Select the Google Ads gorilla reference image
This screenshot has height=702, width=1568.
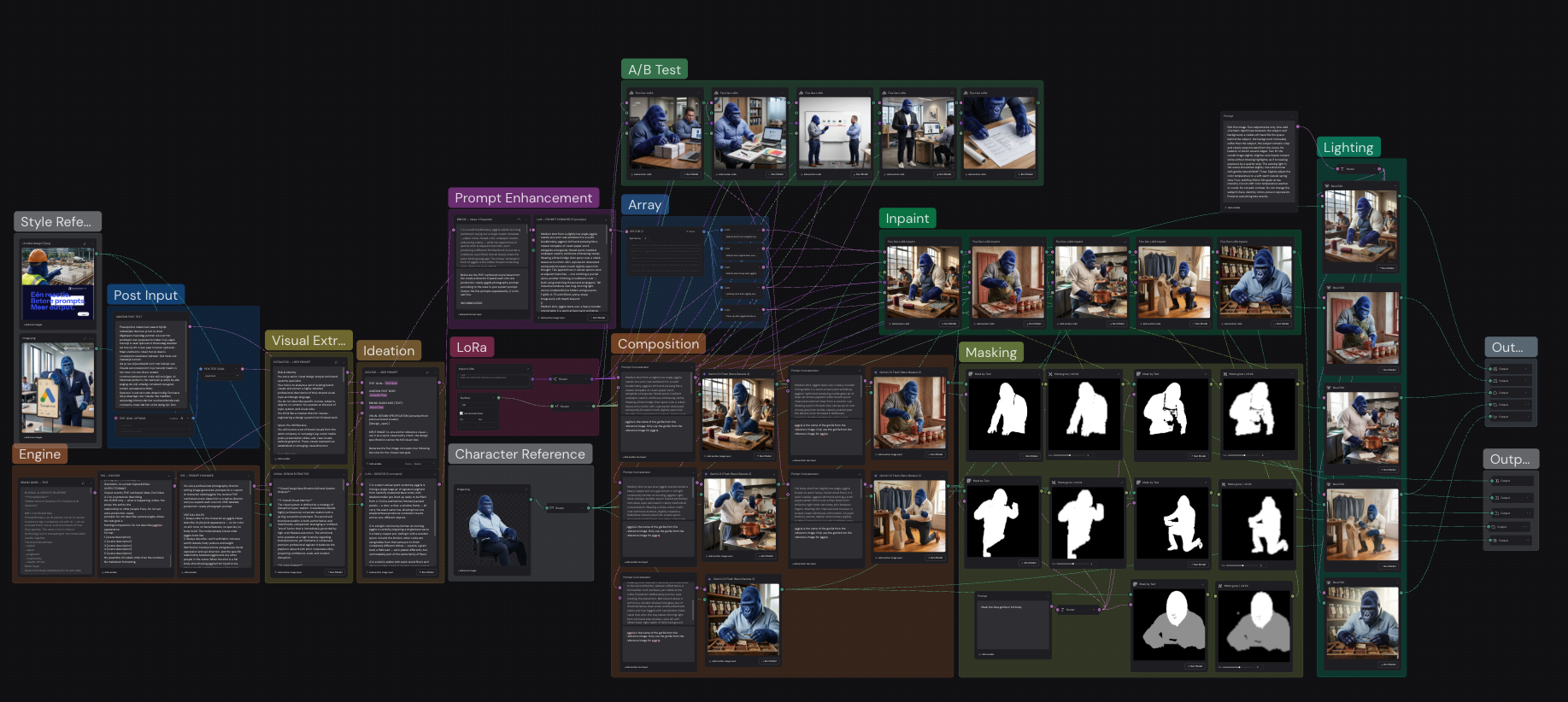57,388
